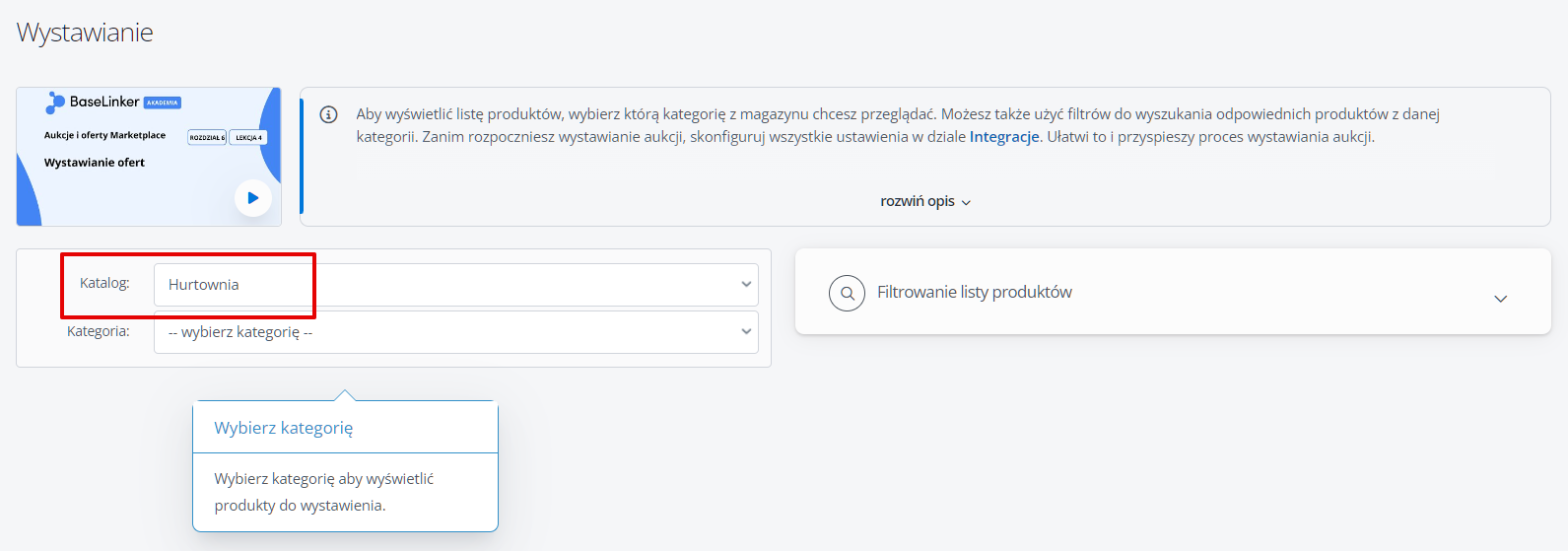Click the 'Wybierz kategorię' tooltip title
This screenshot has width=1568, height=551.
pos(284,428)
